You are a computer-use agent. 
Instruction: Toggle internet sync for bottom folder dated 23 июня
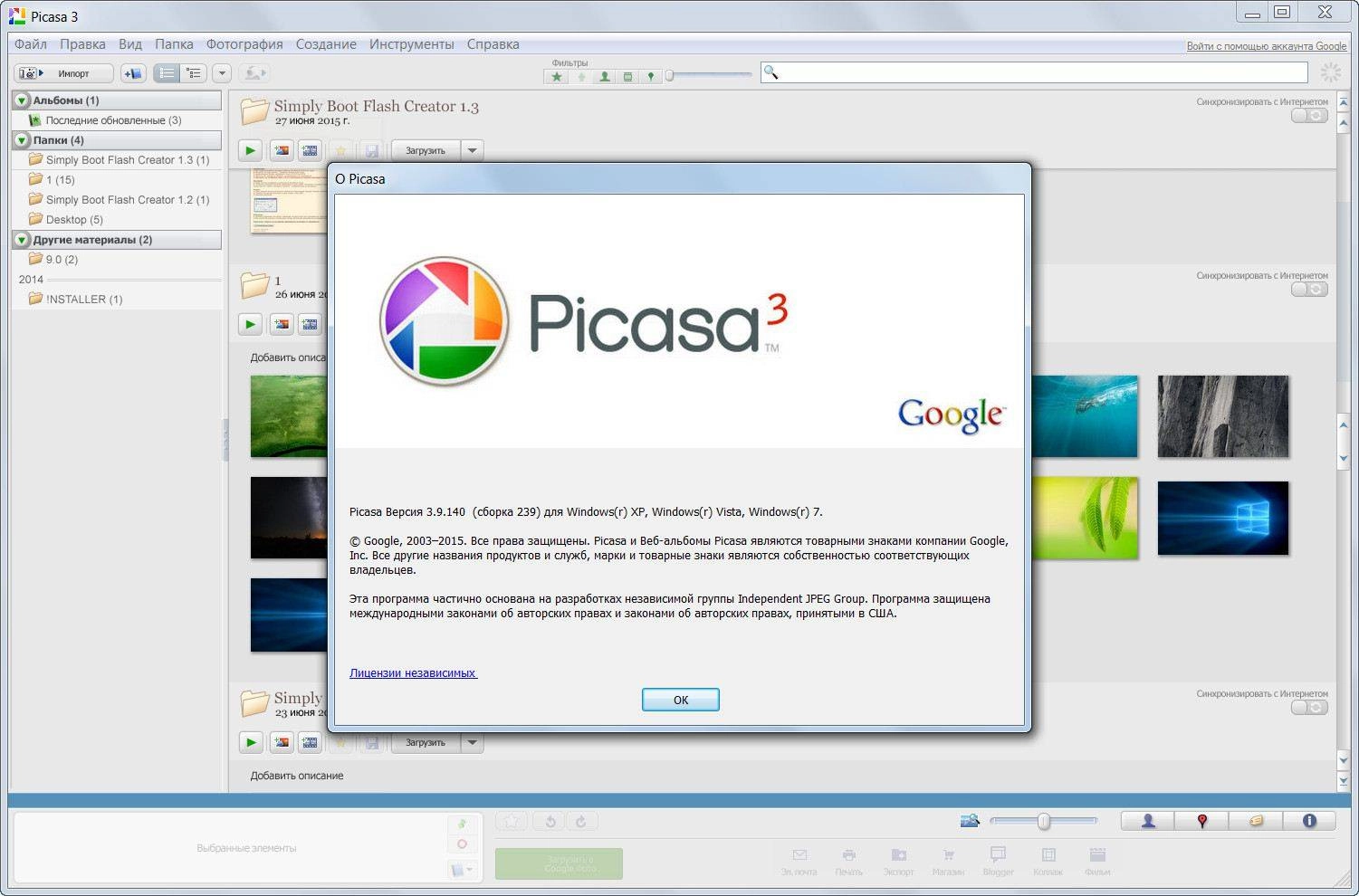pos(1309,708)
